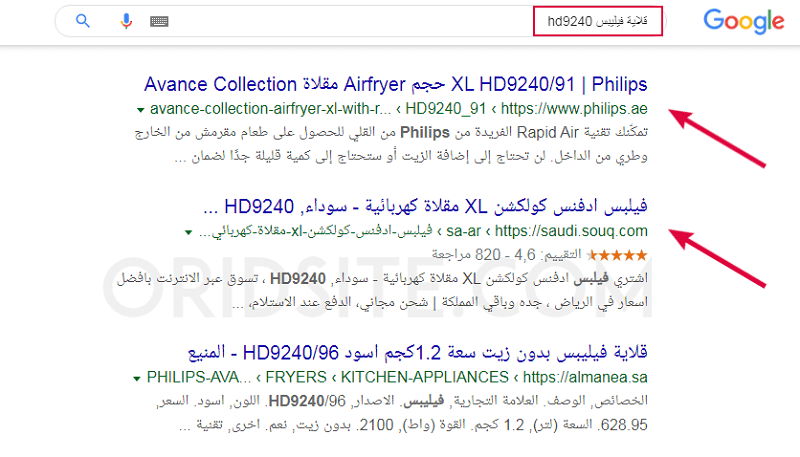The width and height of the screenshot is (800, 457).
Task: Click the search magnifier icon
Action: 83,21
